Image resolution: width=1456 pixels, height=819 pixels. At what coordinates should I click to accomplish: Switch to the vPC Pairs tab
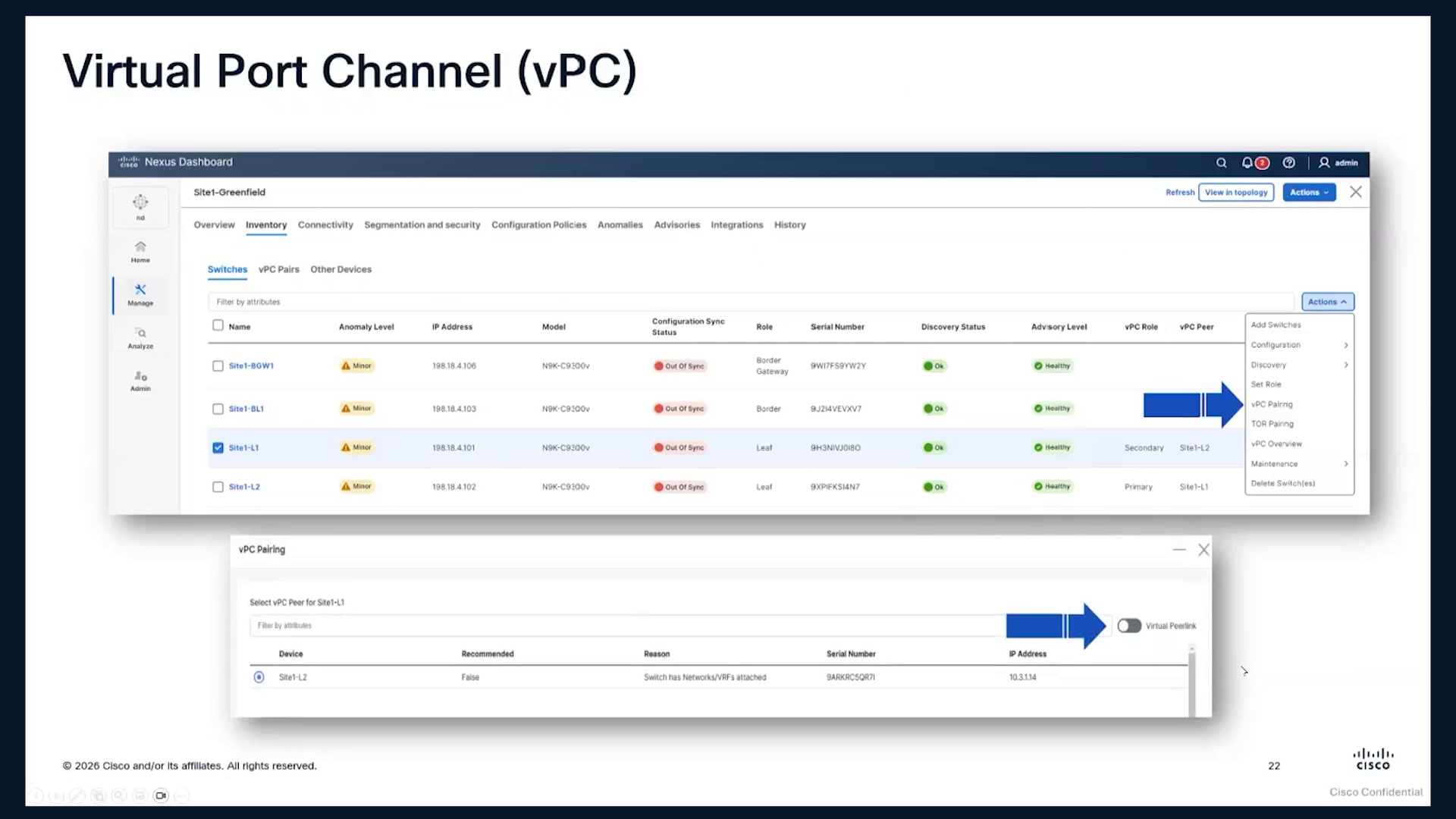(278, 269)
